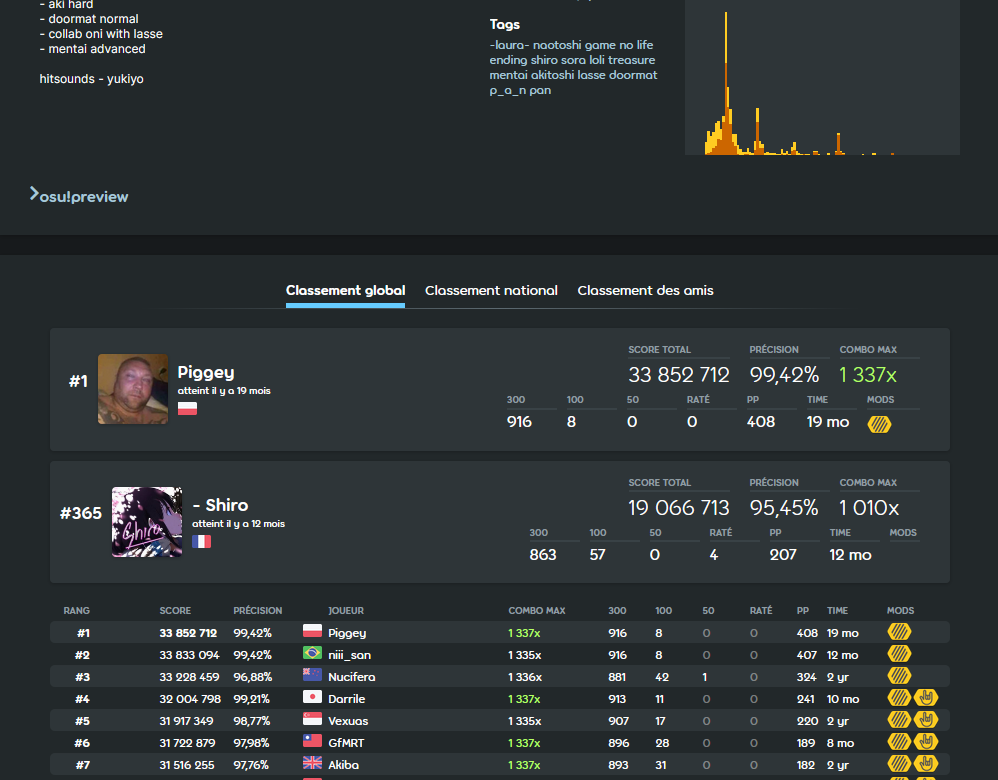Viewport: 998px width, 780px height.
Task: Click Singapore flag next to Vexuas
Action: click(x=312, y=719)
